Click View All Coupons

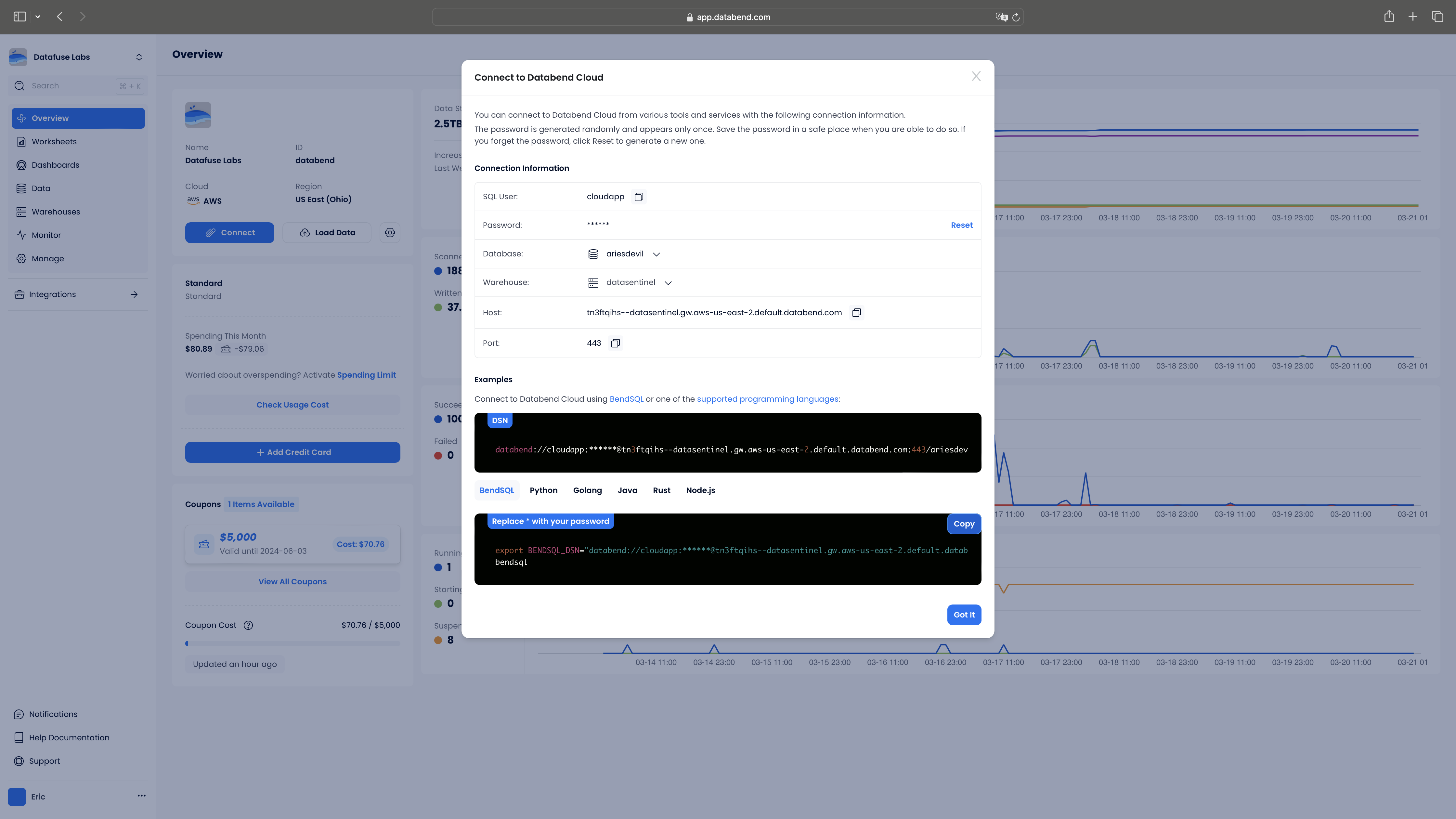(x=292, y=582)
